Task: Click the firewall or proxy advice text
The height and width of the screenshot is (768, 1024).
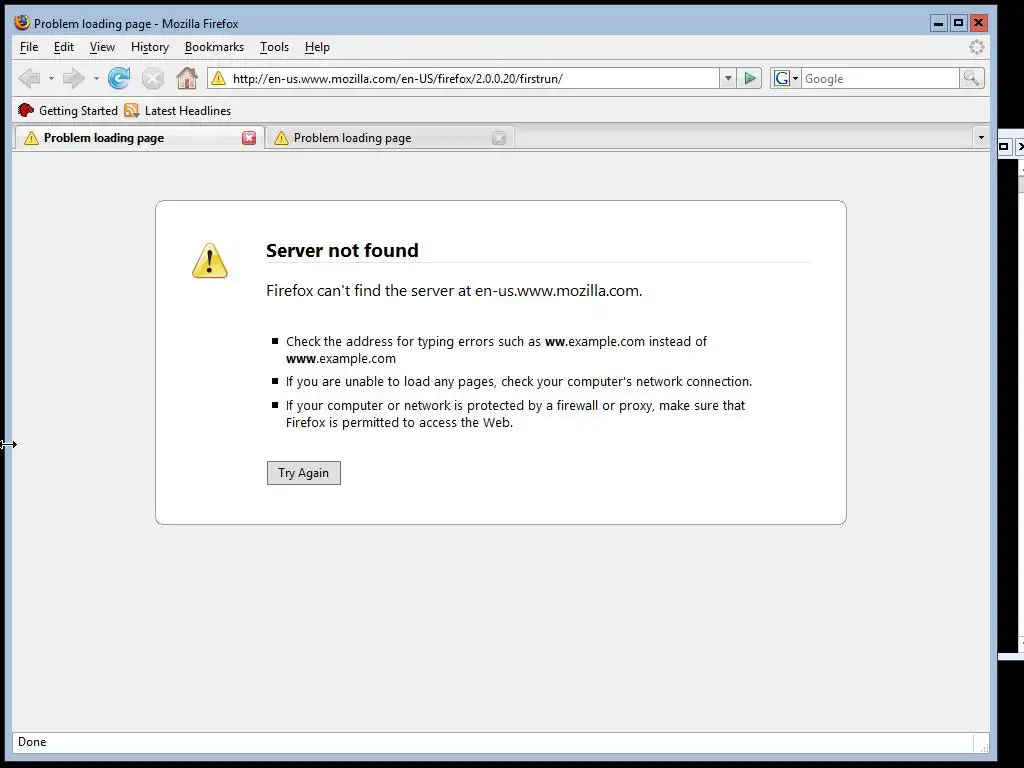Action: tap(515, 414)
